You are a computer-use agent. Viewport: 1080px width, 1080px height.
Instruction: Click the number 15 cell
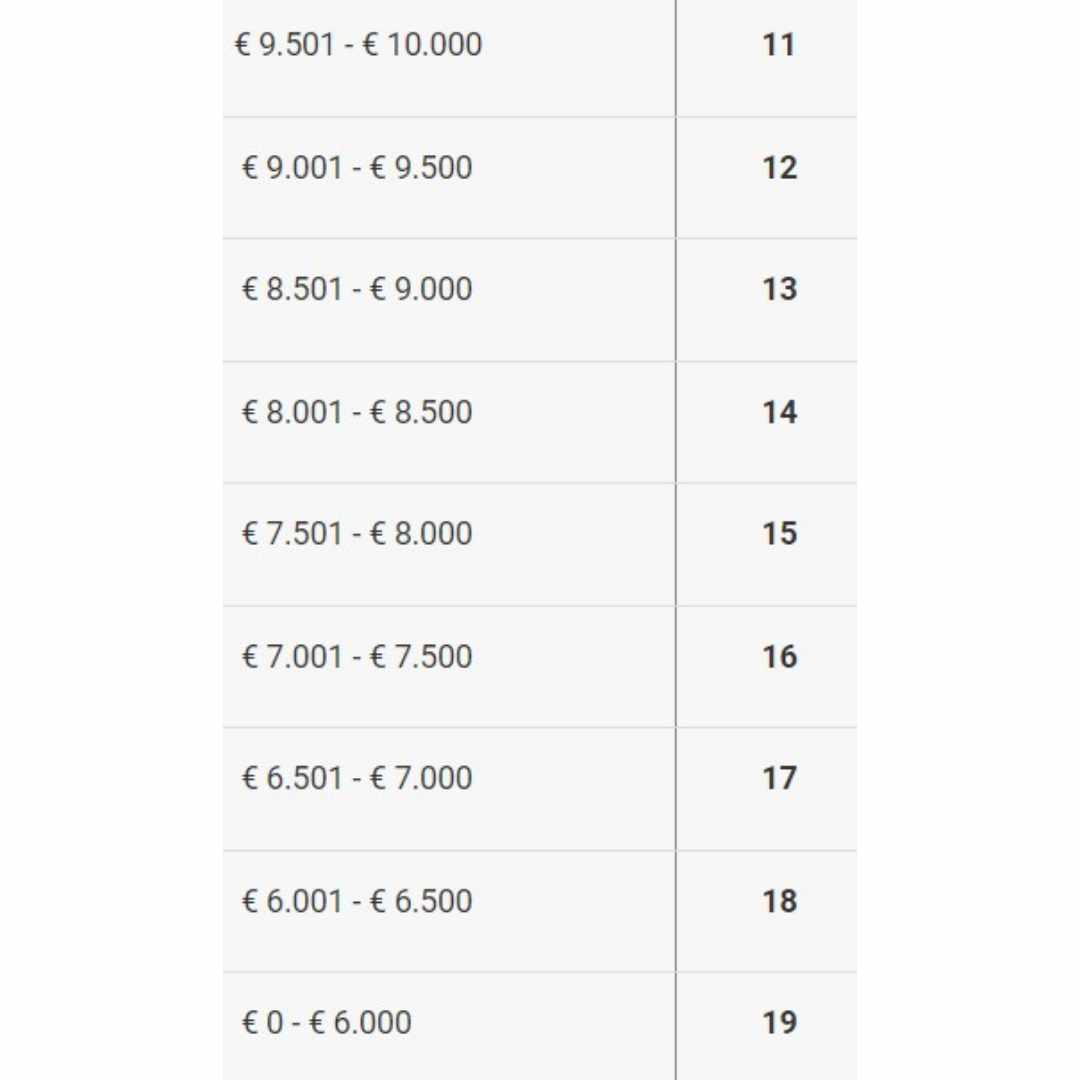tap(779, 533)
